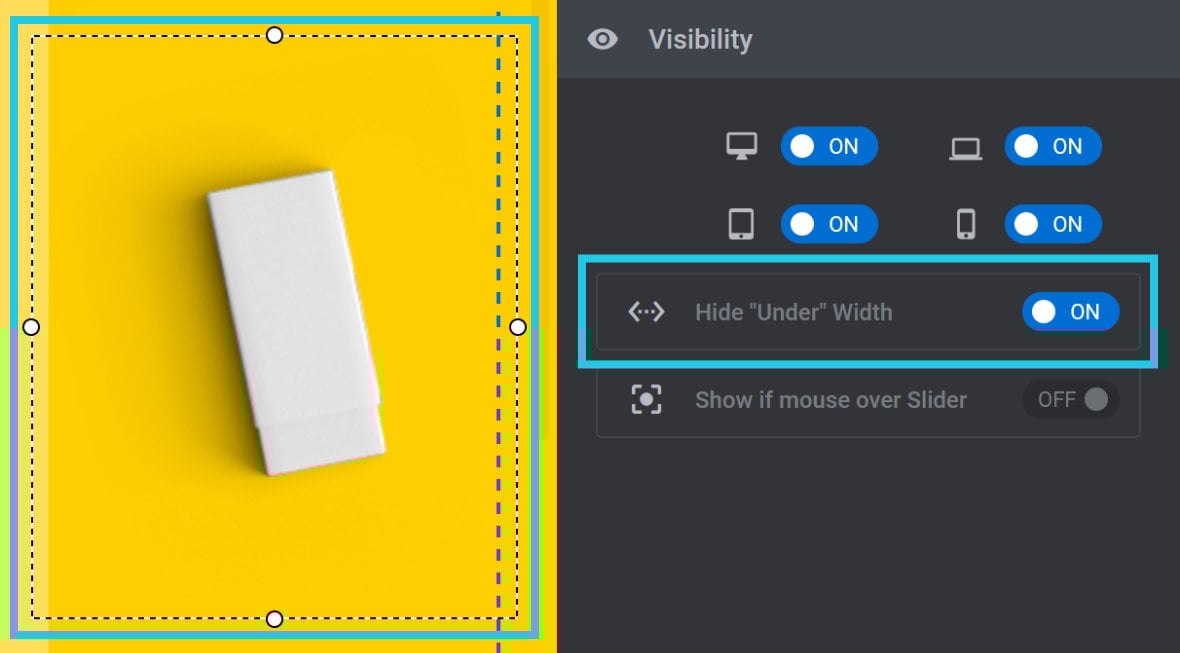
Task: Click the Hide "Under" Width label
Action: coord(793,312)
